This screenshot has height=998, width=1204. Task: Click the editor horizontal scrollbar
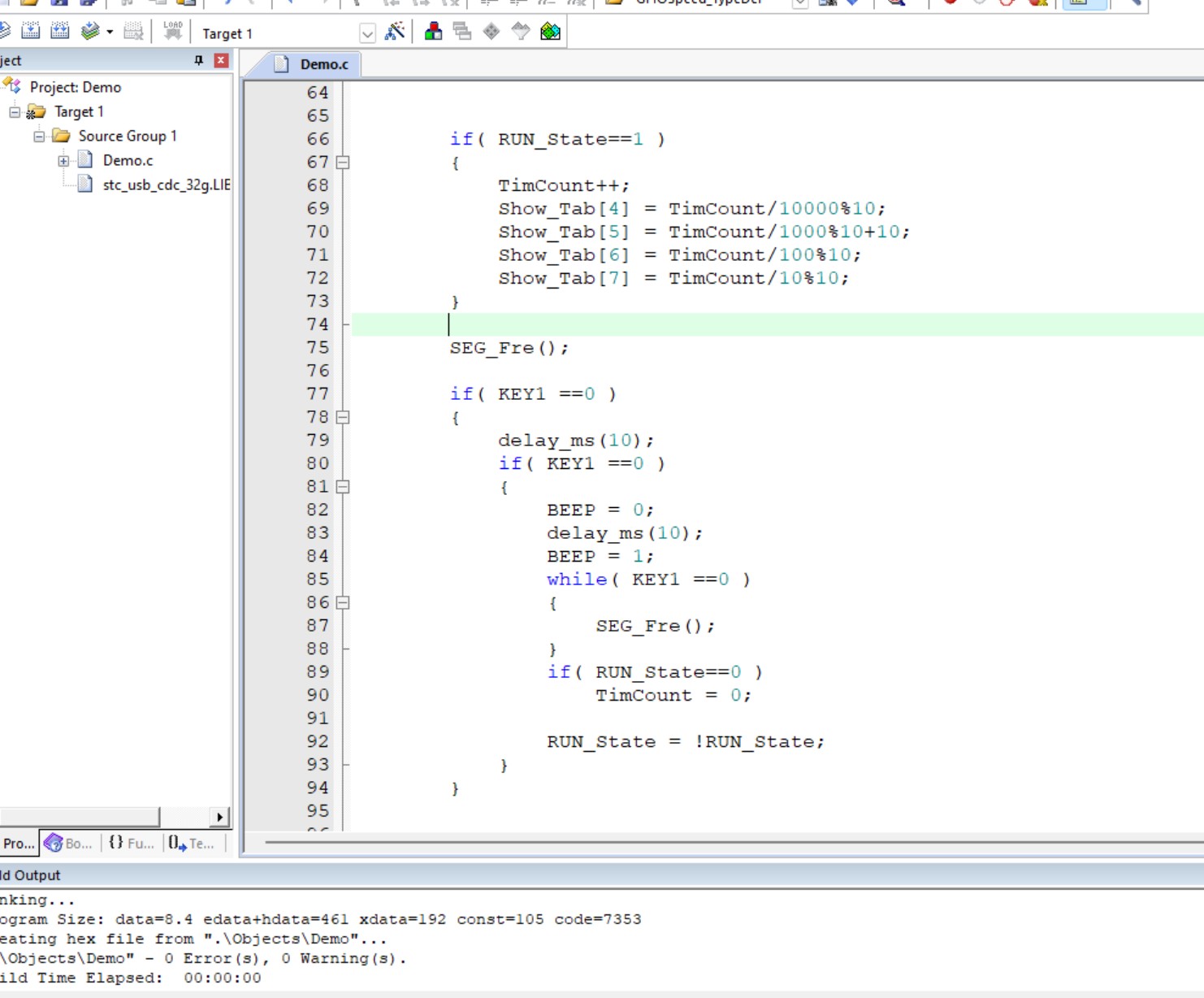(x=734, y=842)
